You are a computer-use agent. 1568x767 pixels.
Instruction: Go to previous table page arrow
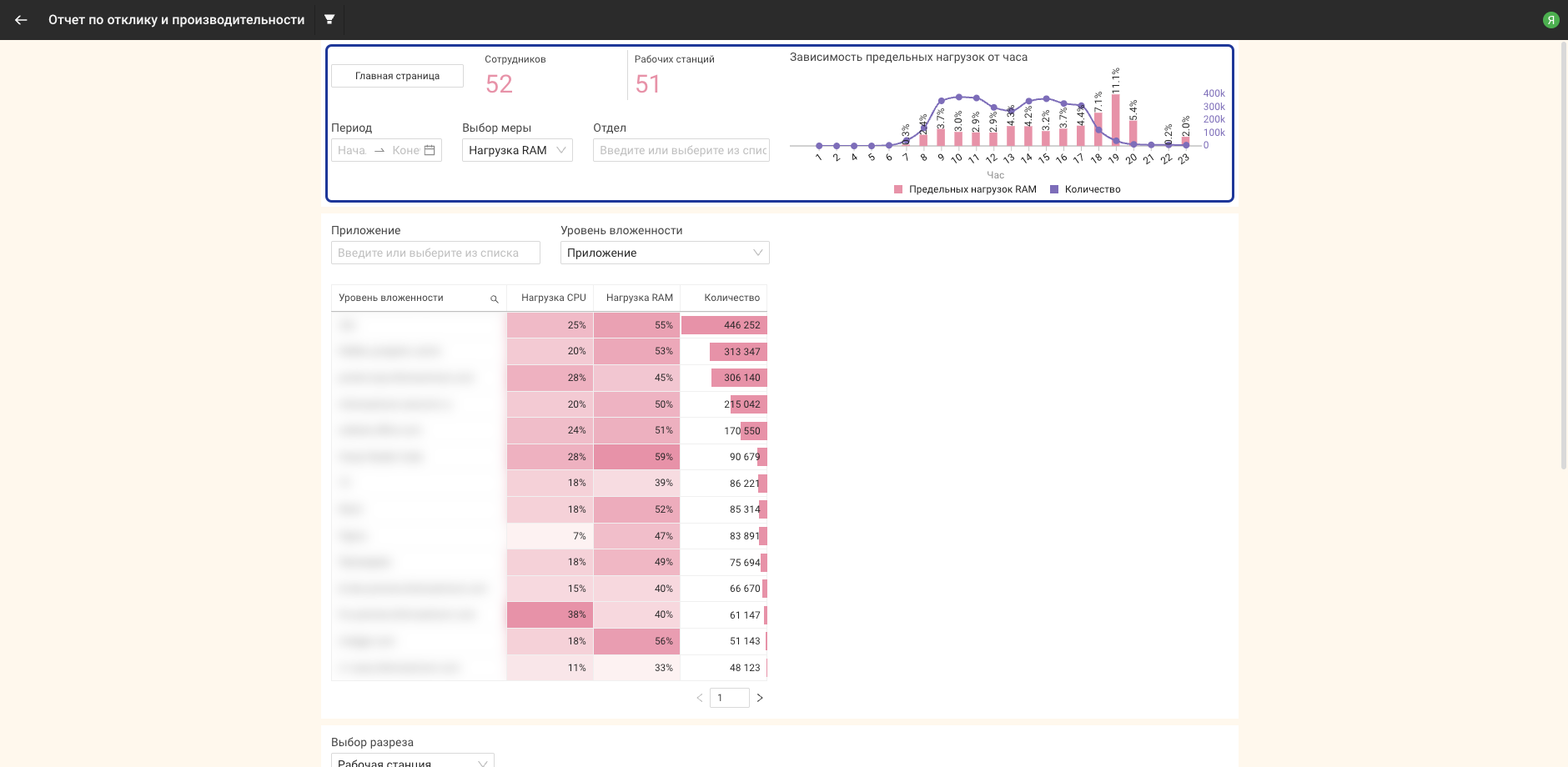[x=699, y=698]
